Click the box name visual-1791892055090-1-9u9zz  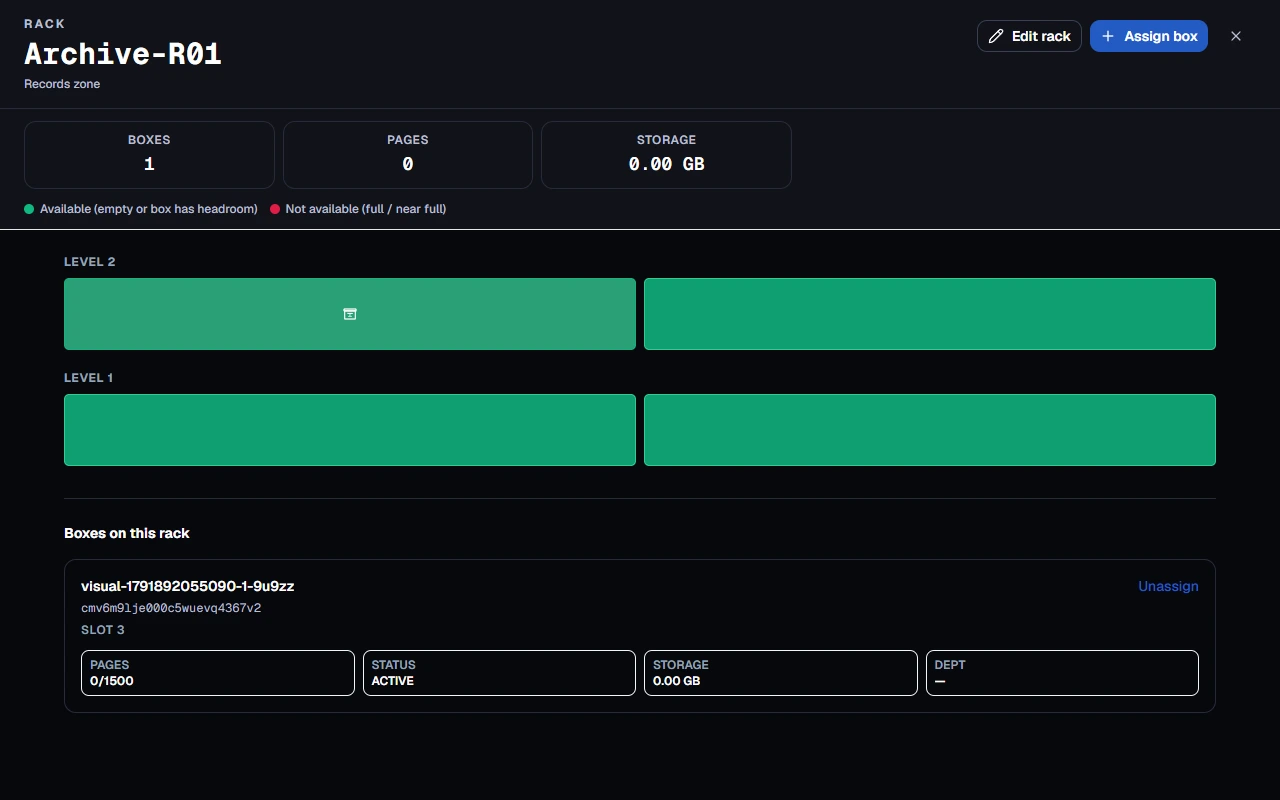pos(188,586)
